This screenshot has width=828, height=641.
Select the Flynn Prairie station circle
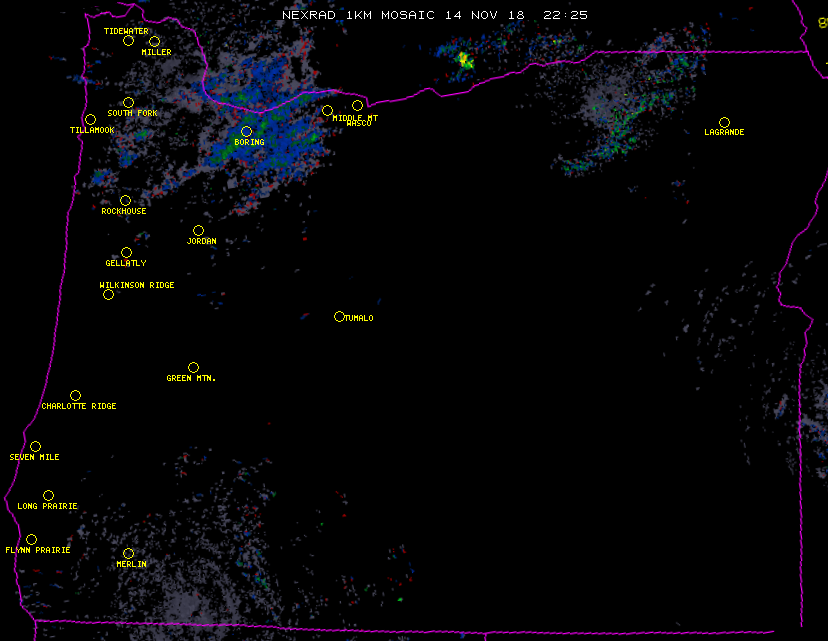coord(31,540)
